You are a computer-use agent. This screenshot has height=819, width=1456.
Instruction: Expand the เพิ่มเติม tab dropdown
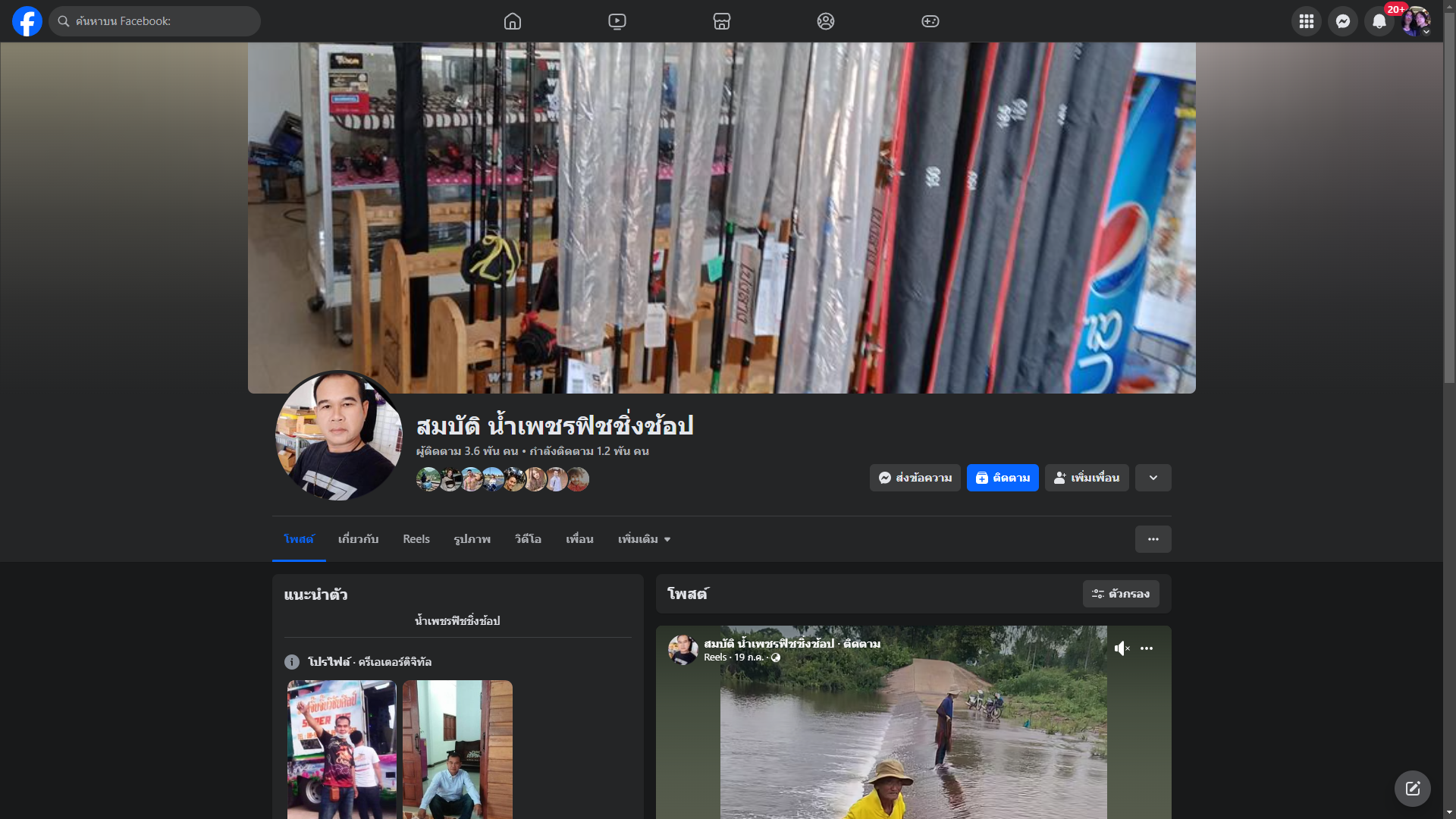coord(644,539)
